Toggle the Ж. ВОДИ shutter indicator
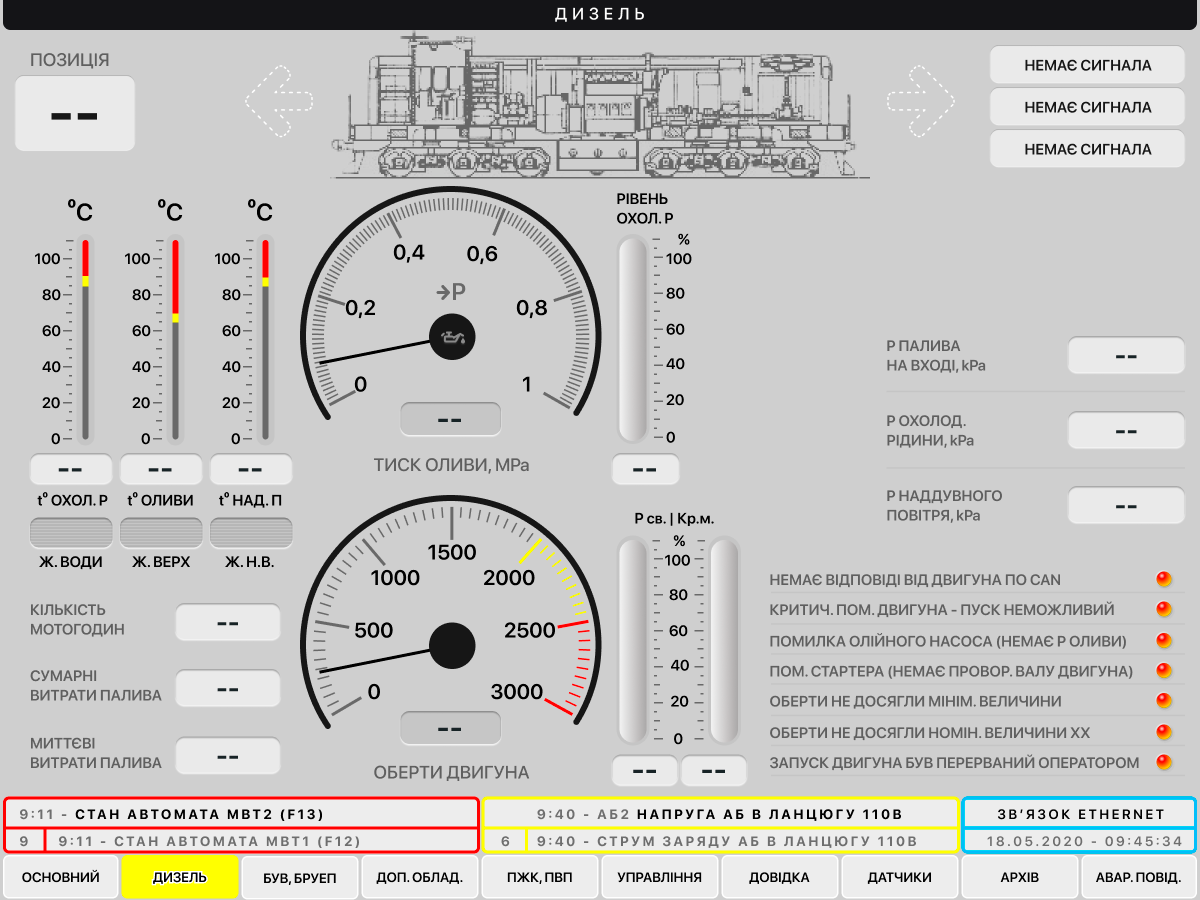Image resolution: width=1200 pixels, height=900 pixels. click(70, 533)
